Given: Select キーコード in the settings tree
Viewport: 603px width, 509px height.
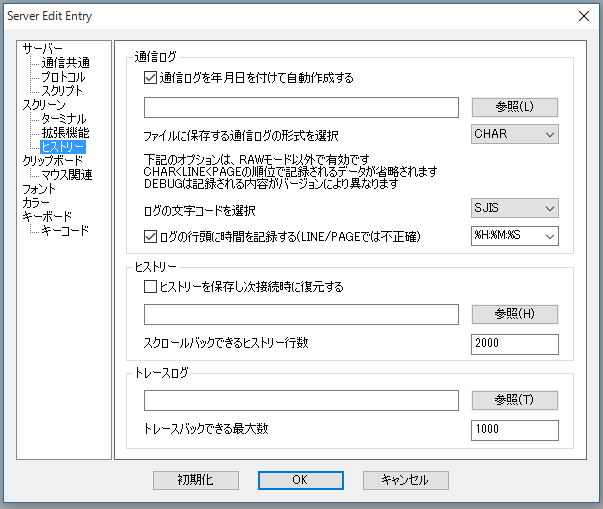Looking at the screenshot, I should [64, 230].
